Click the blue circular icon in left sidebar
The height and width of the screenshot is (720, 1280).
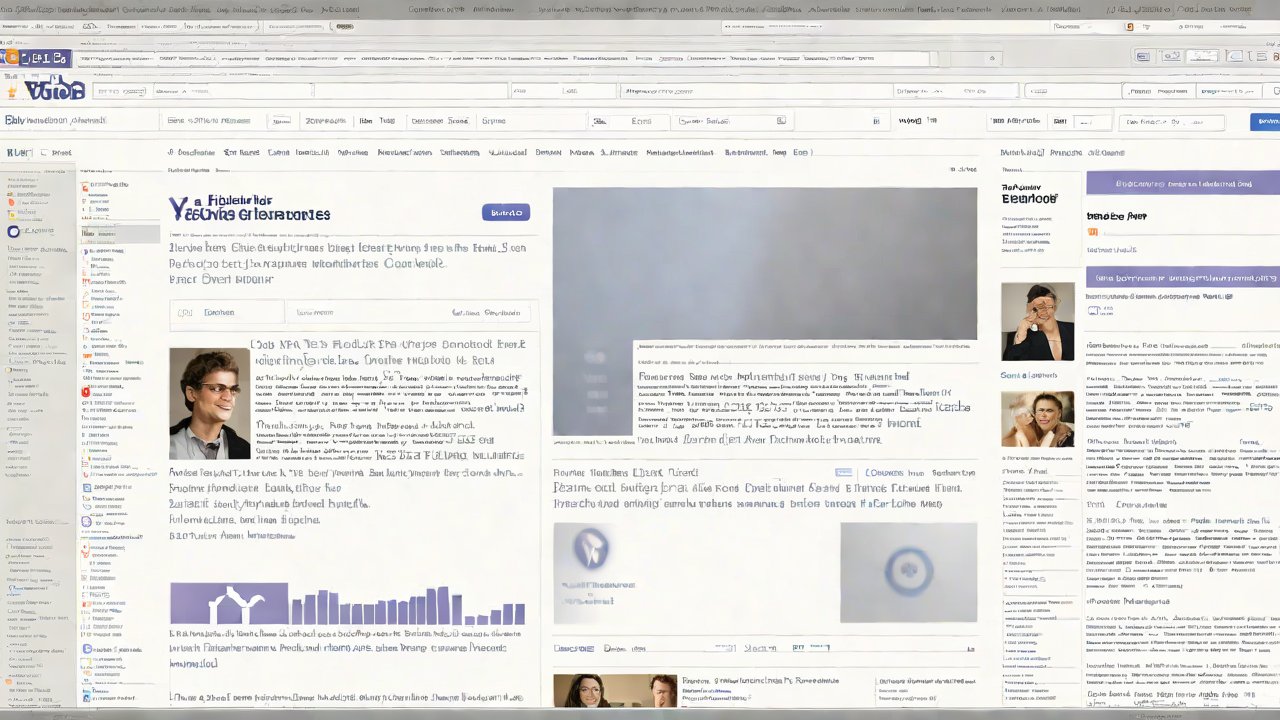click(14, 232)
